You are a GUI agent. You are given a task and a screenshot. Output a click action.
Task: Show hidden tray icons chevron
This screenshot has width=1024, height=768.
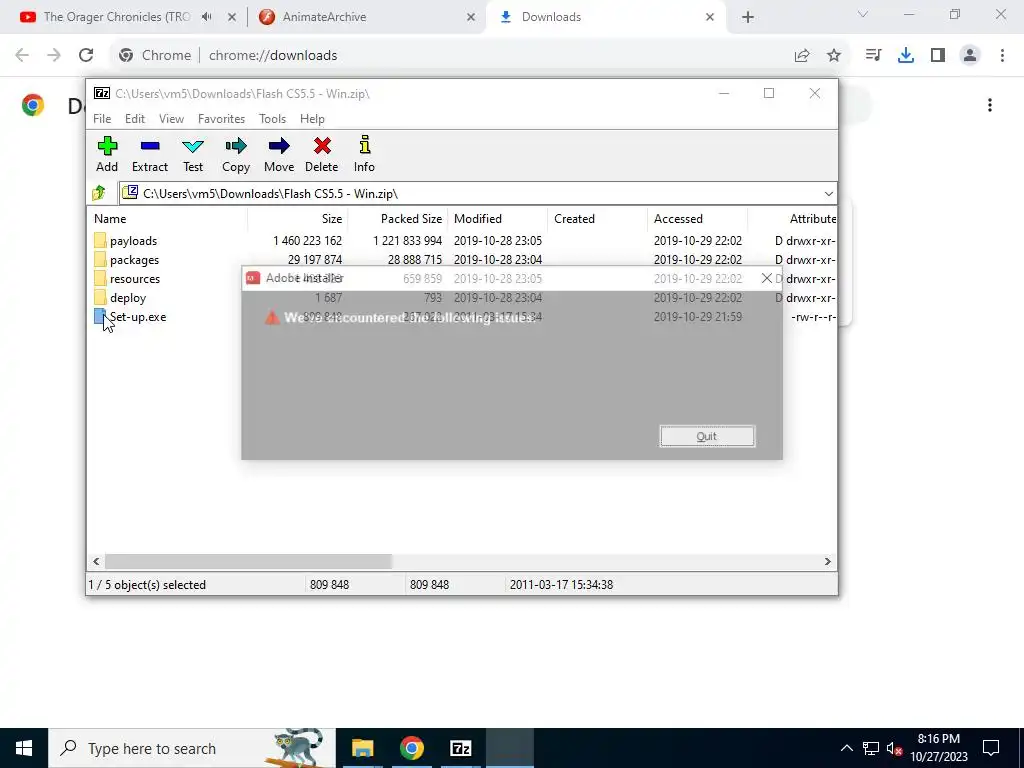[x=846, y=748]
